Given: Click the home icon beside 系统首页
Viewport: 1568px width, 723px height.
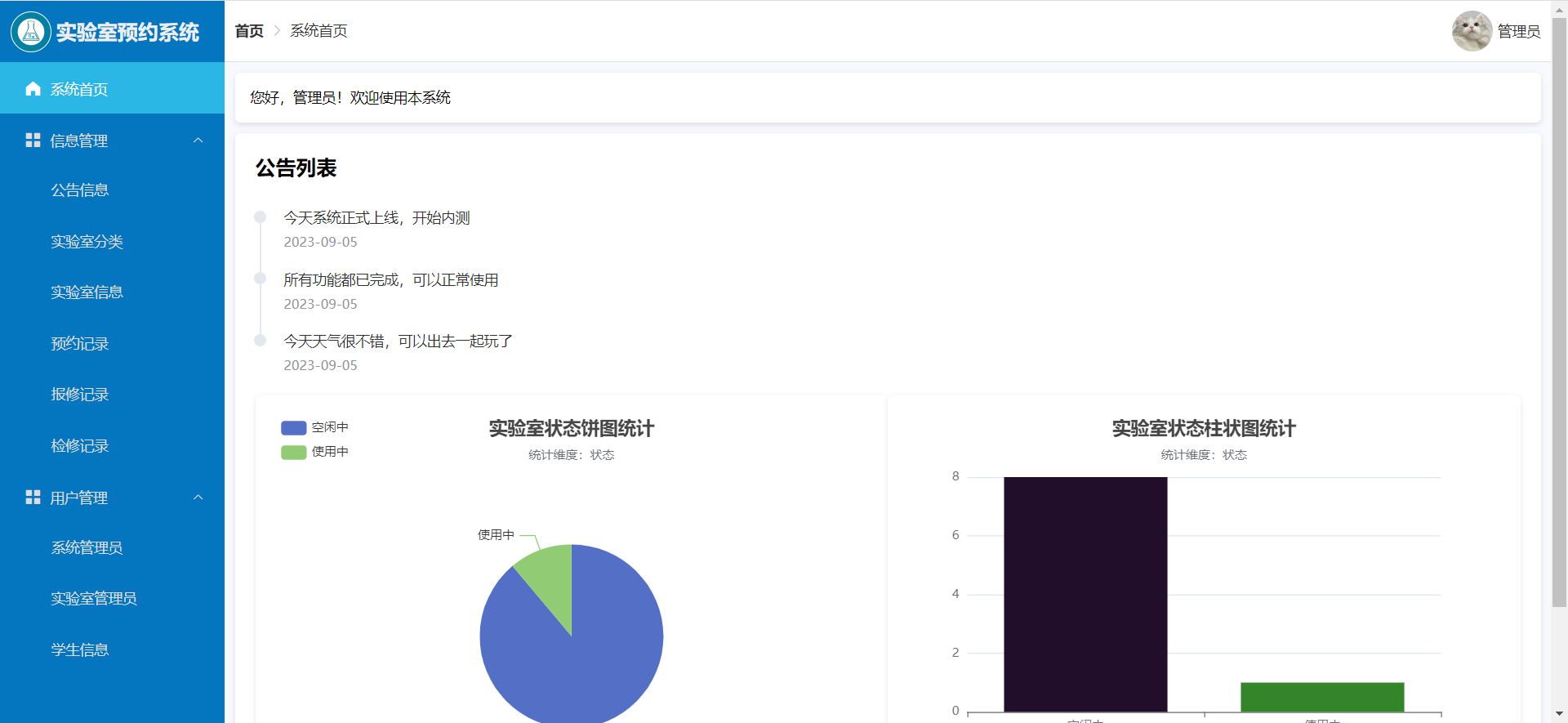Looking at the screenshot, I should 33,89.
